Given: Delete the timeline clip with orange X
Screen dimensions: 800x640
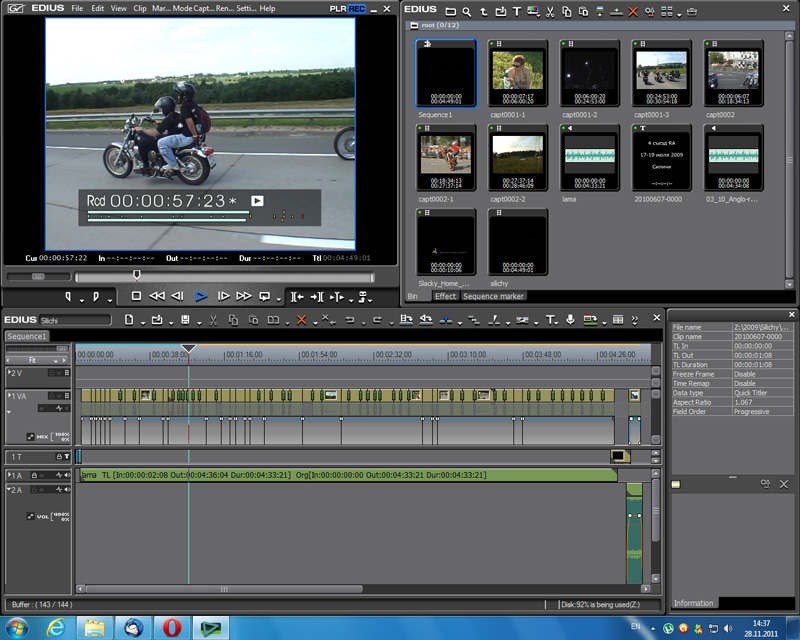Looking at the screenshot, I should [302, 320].
